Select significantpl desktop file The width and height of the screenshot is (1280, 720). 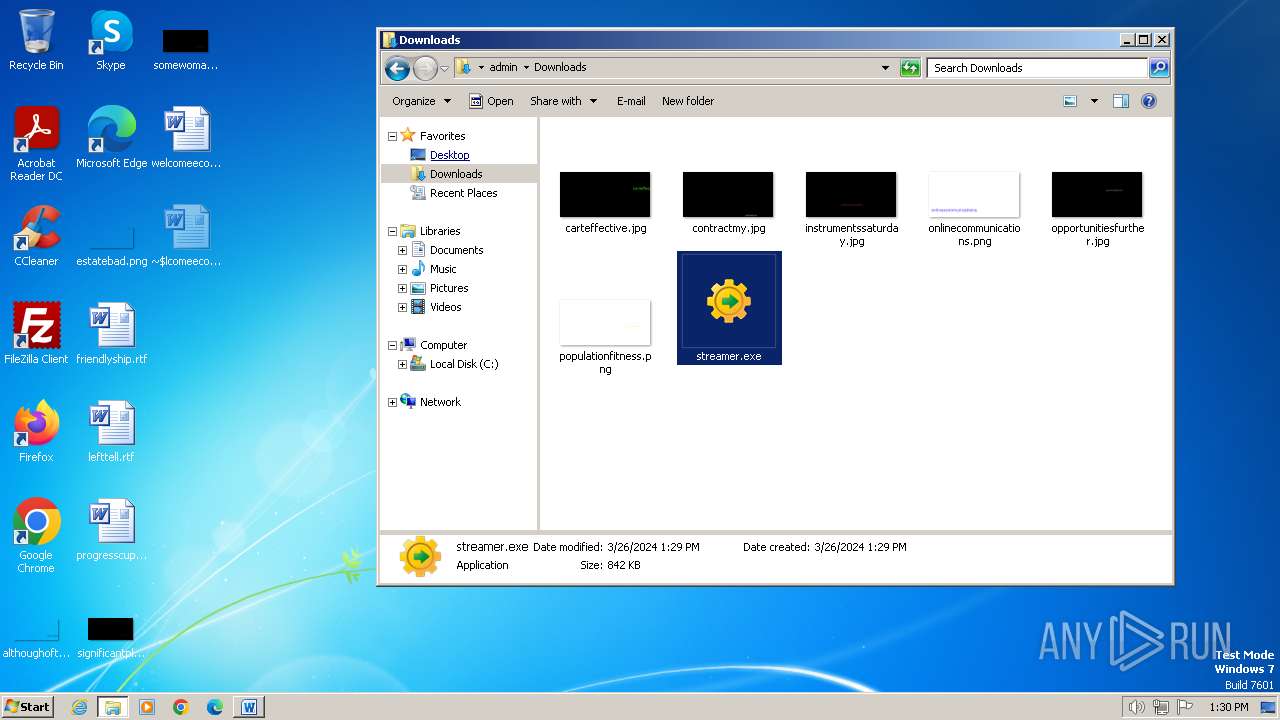pos(111,638)
